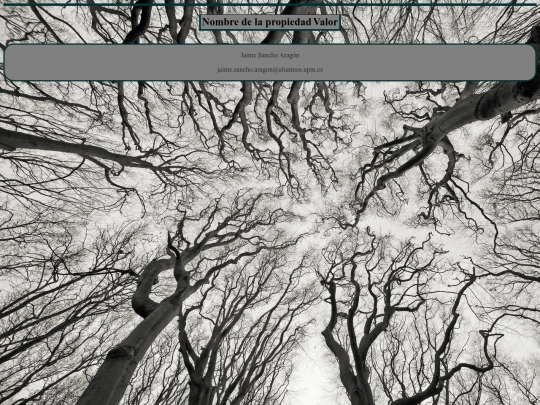Click the email jaime.sancho.aragon@alumnos.upm.es

coord(270,70)
